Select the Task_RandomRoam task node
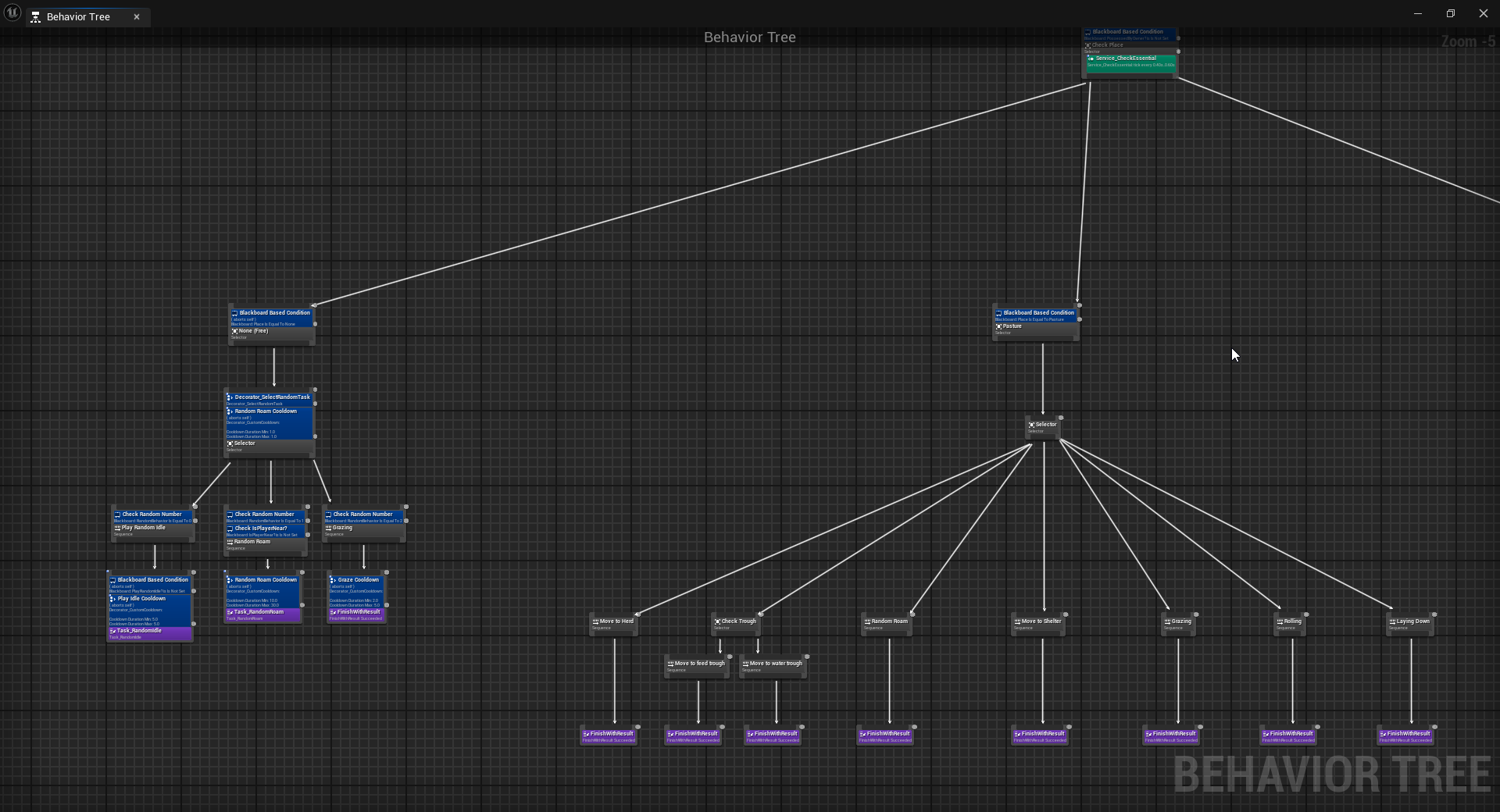Image resolution: width=1500 pixels, height=812 pixels. coord(262,614)
